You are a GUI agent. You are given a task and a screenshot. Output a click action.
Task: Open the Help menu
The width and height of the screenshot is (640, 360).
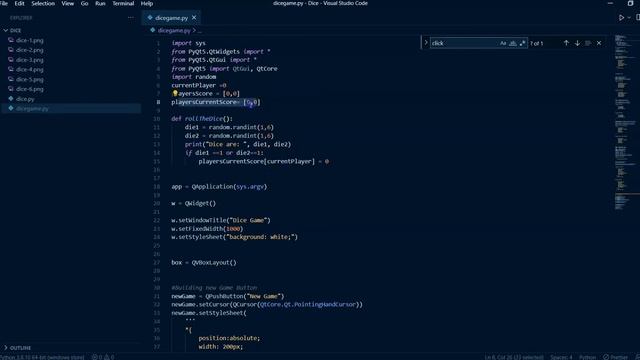pos(147,3)
